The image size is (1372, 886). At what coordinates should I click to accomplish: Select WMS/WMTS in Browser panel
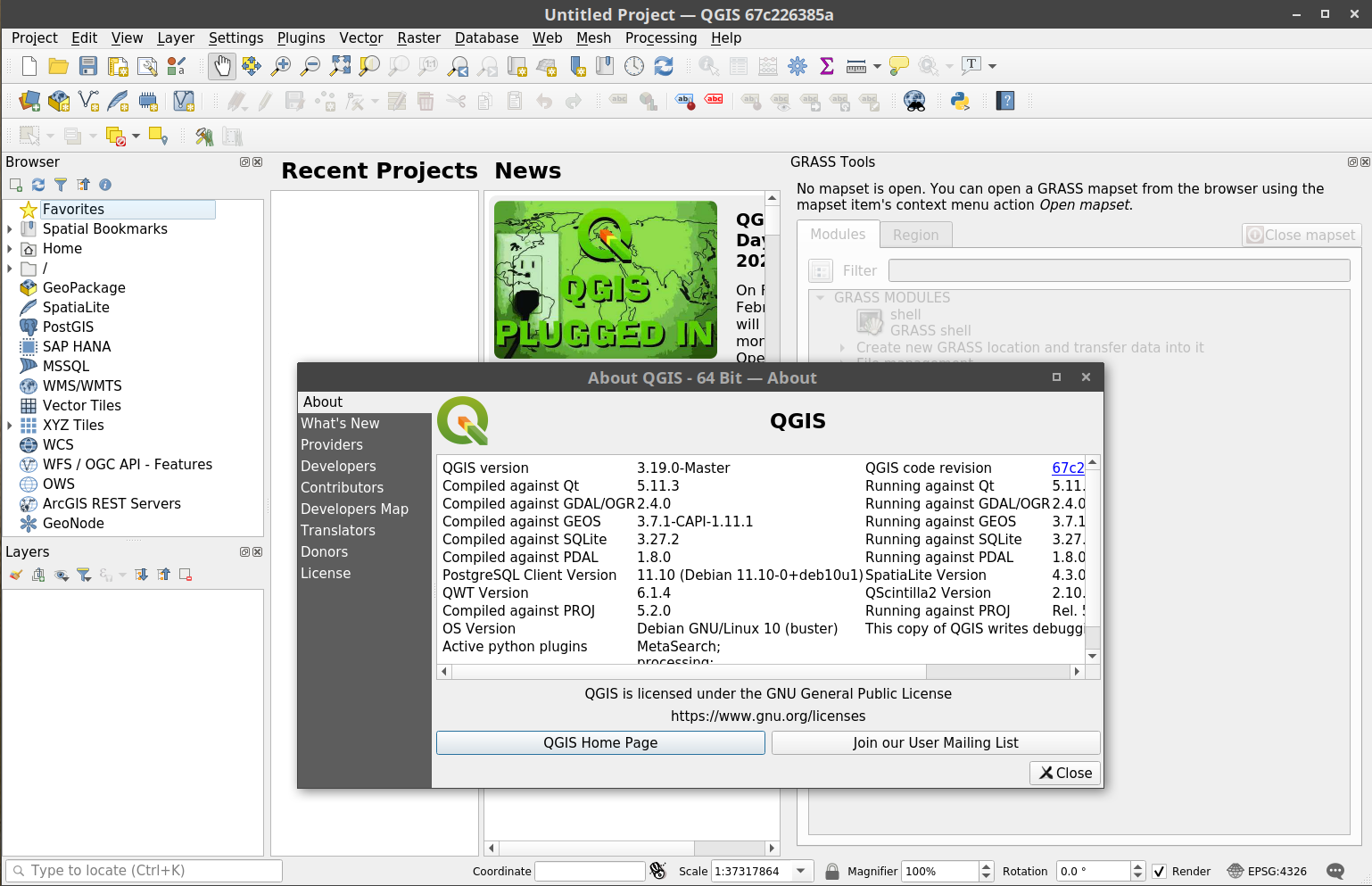[x=82, y=385]
